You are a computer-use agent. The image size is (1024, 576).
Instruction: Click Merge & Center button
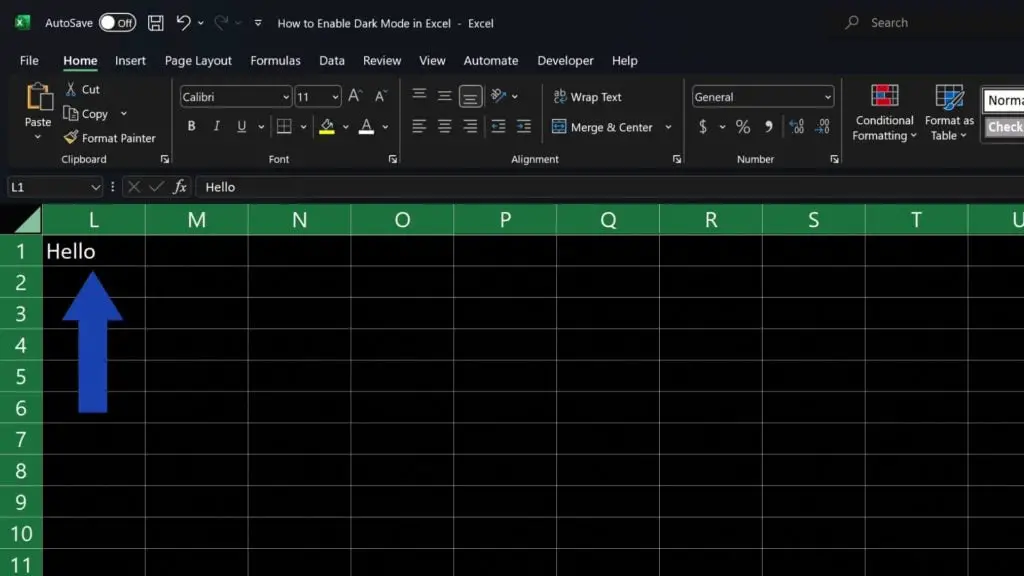pos(601,127)
